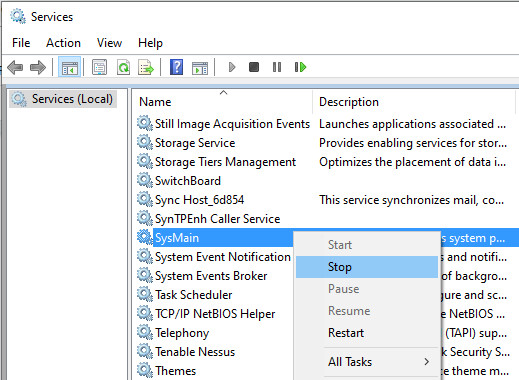Viewport: 519px width, 380px height.
Task: Click the Back arrow toolbar icon
Action: (x=15, y=68)
